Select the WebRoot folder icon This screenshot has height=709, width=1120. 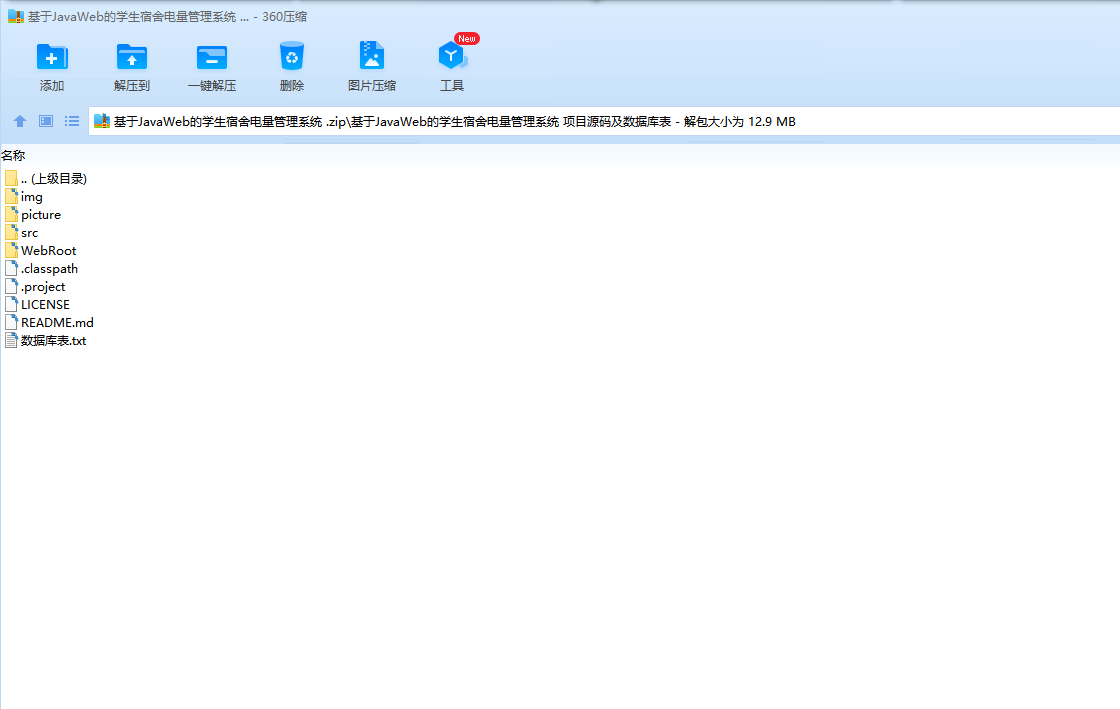[x=11, y=250]
